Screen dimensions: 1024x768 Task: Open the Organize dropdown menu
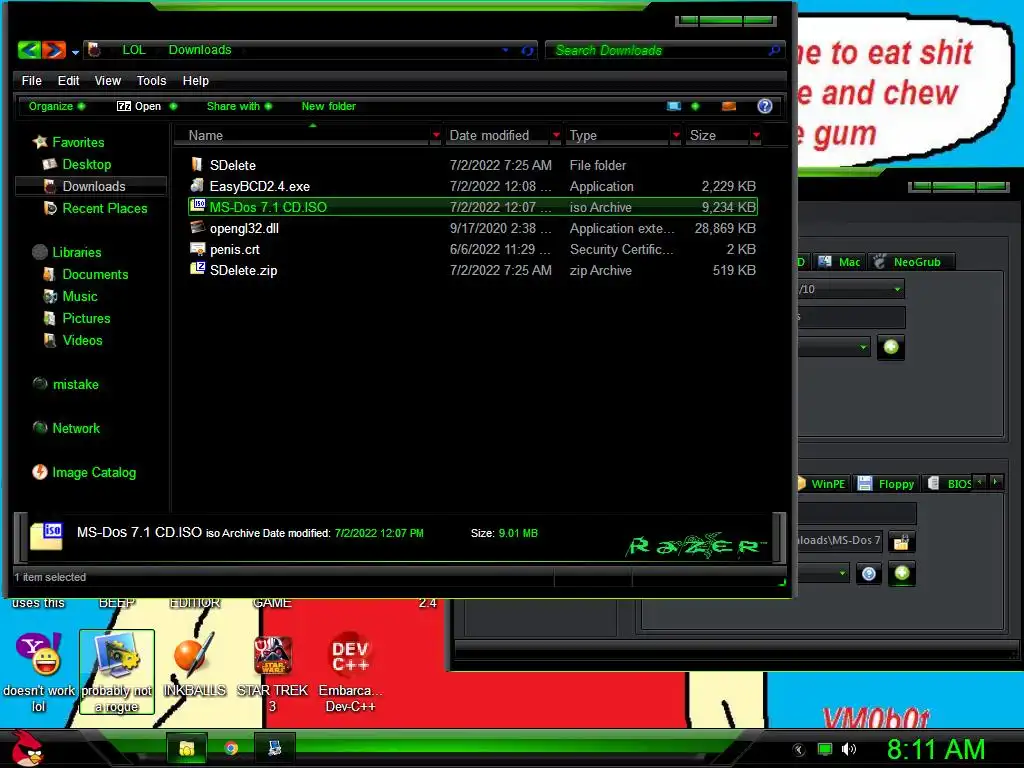(x=56, y=106)
